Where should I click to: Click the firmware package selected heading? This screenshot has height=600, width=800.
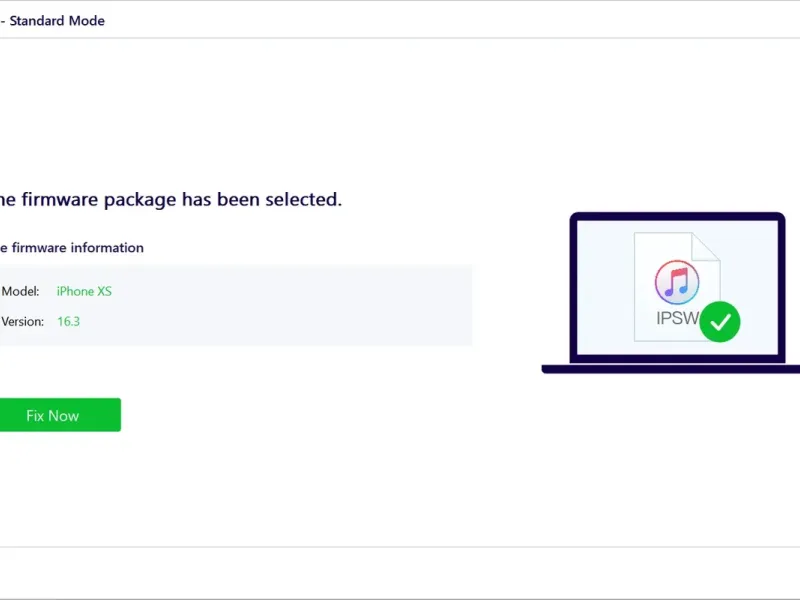coord(170,199)
